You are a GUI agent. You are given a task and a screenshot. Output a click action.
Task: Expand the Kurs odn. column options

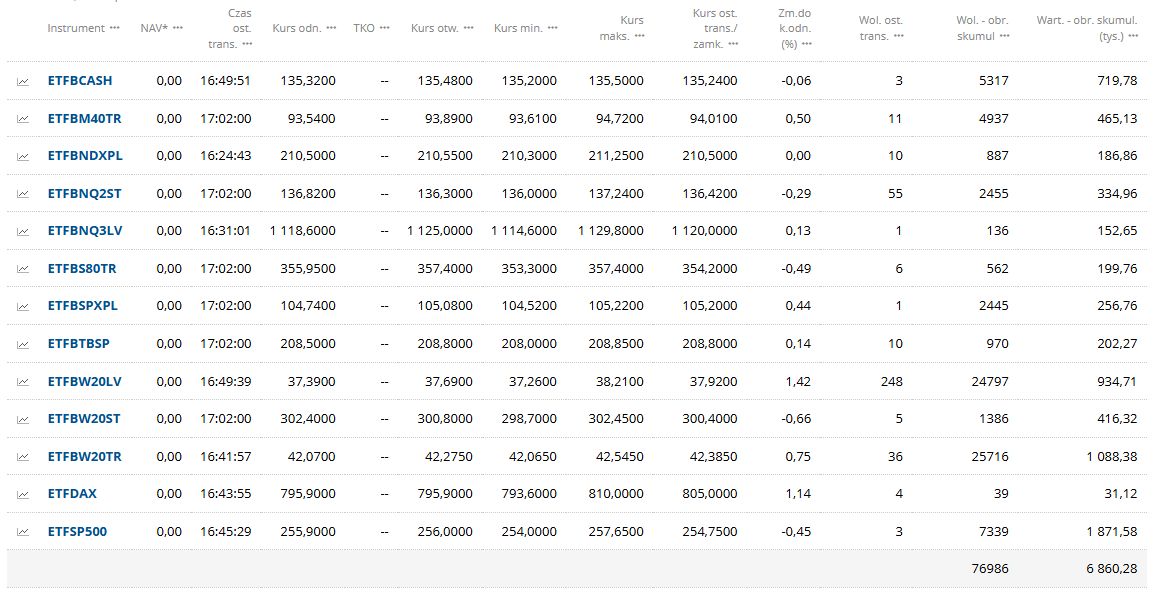coord(331,28)
